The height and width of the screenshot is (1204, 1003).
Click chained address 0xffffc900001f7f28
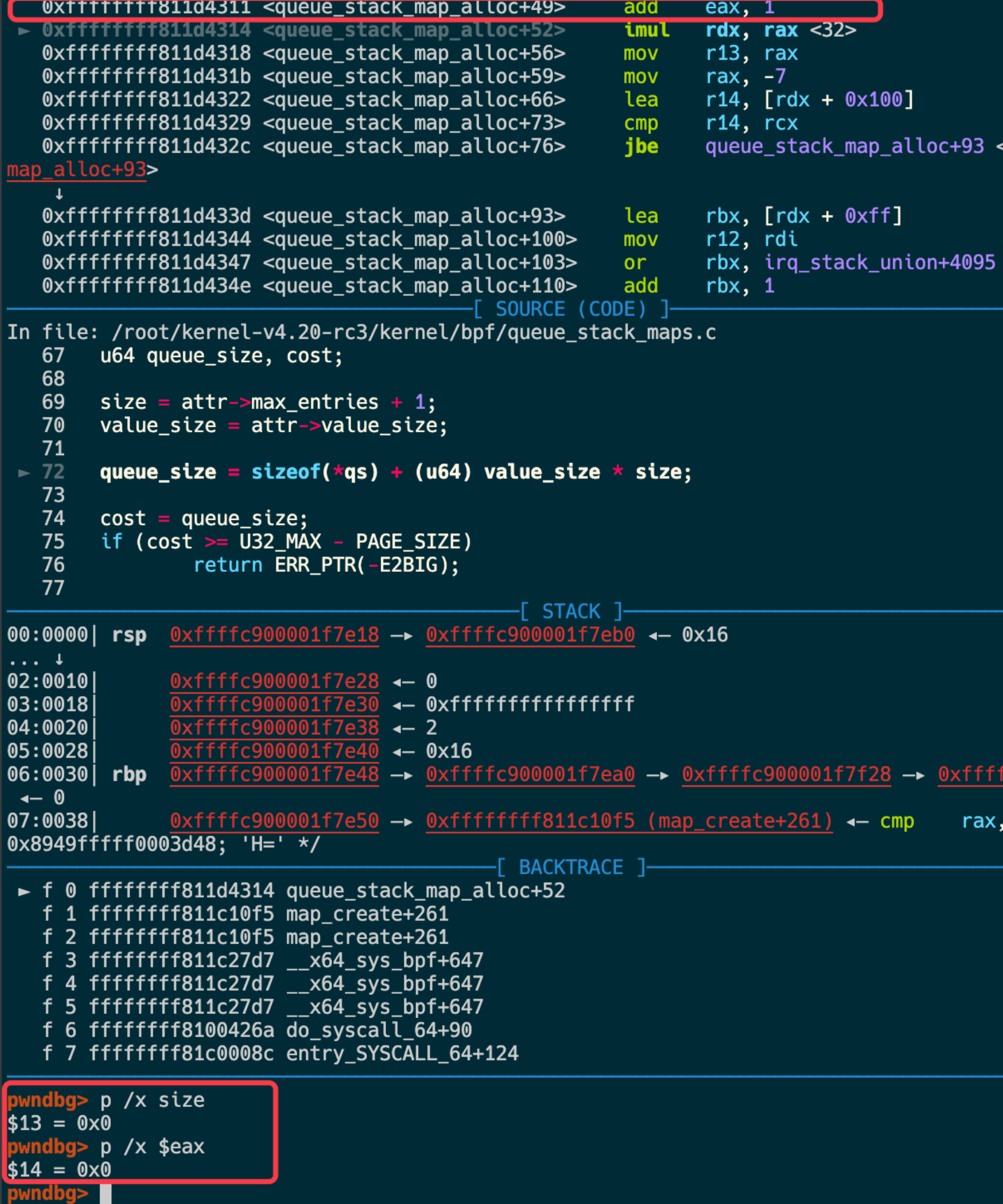(x=786, y=774)
